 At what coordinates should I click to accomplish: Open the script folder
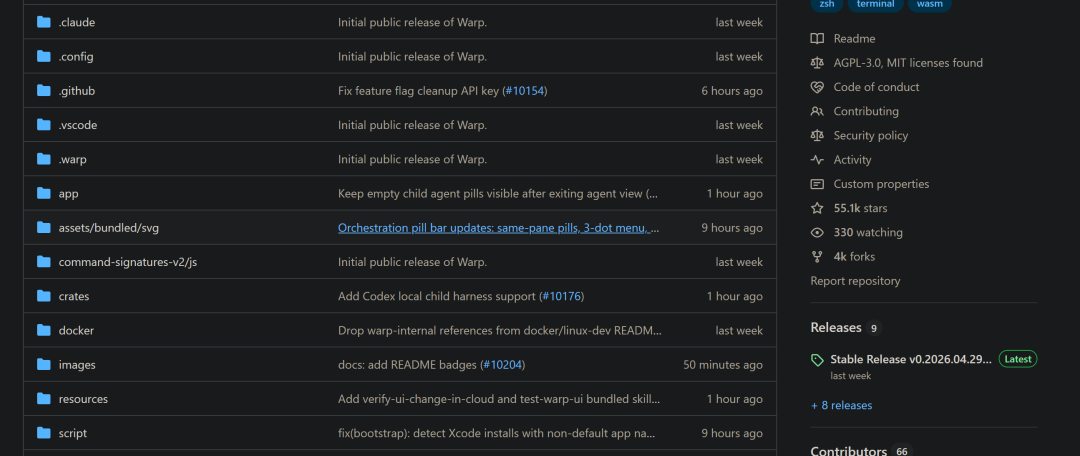click(72, 433)
